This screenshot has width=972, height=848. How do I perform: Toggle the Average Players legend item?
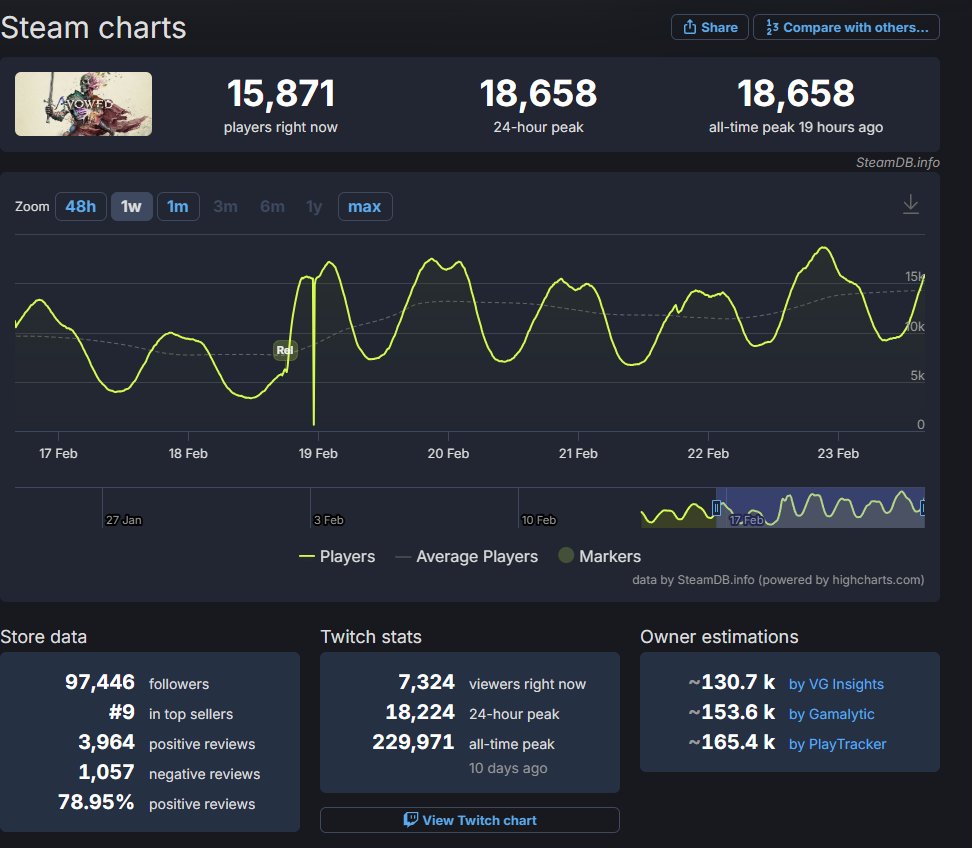(x=466, y=557)
